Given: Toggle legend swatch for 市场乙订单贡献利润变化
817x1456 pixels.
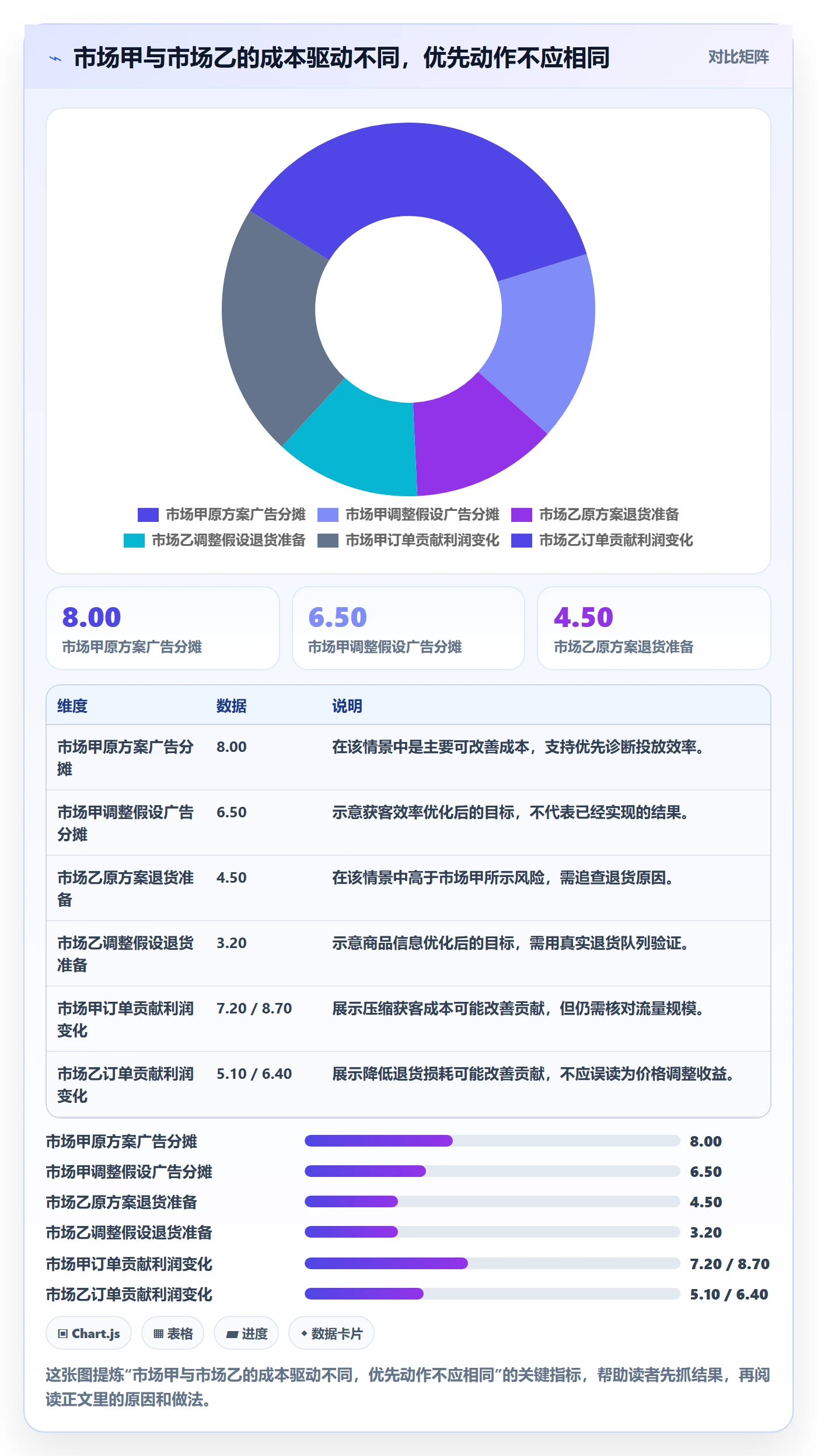Looking at the screenshot, I should [x=522, y=541].
